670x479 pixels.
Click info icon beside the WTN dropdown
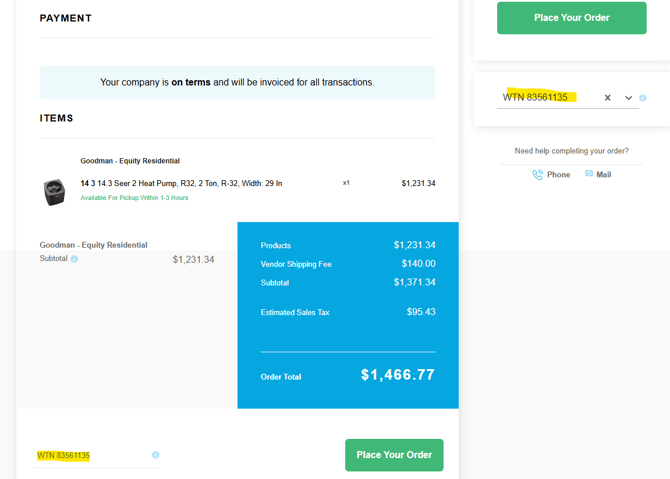click(x=643, y=98)
